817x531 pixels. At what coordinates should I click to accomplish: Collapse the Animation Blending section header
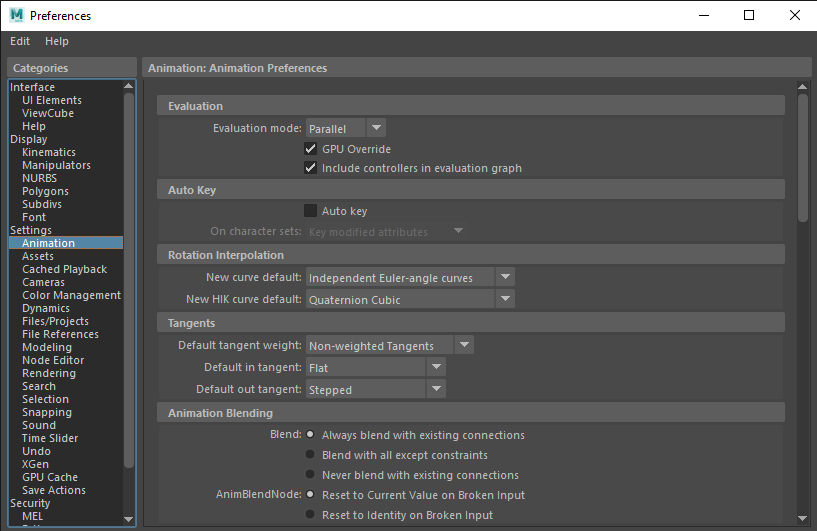[x=471, y=413]
